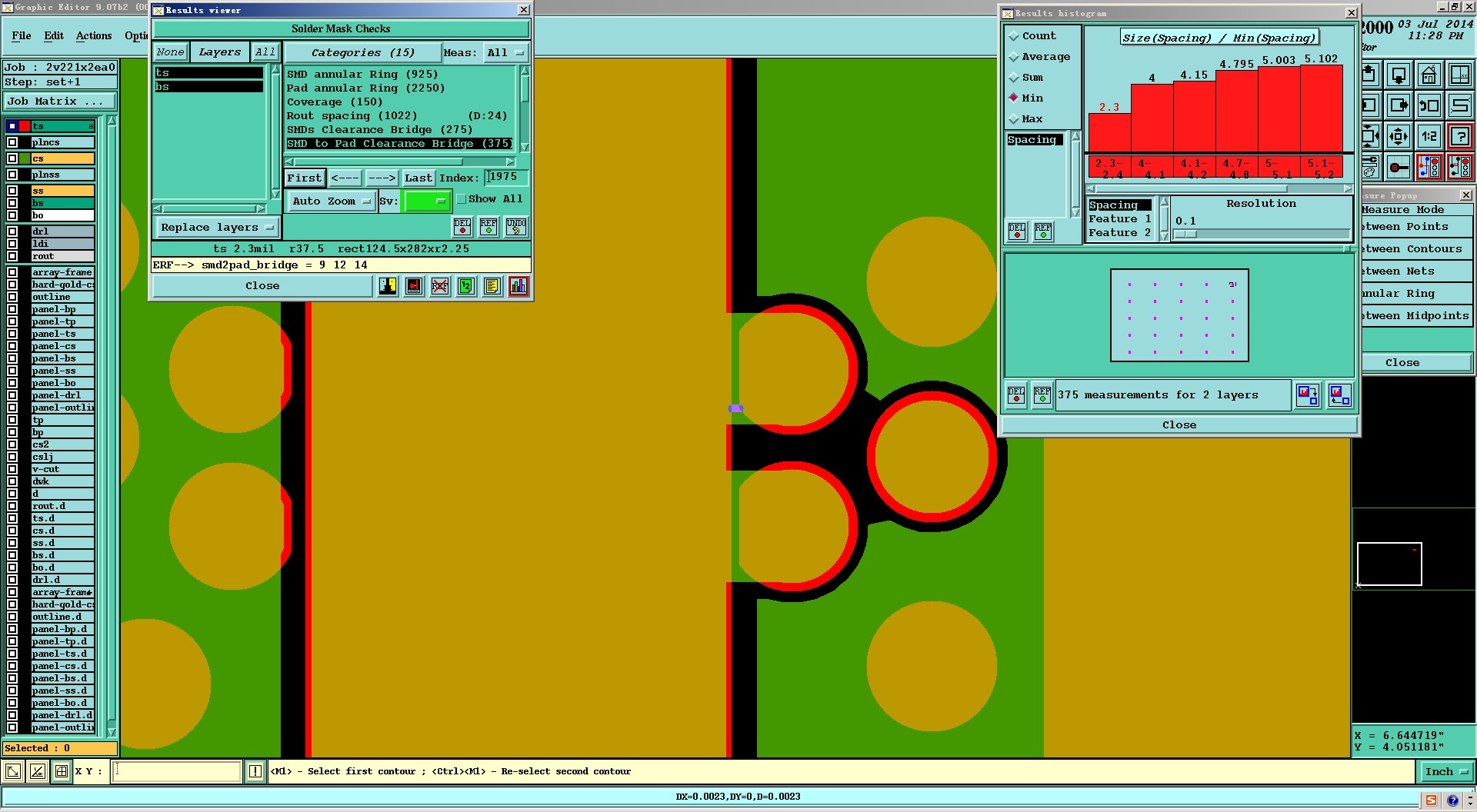Click the layer-to-histogram import icon
Screen dimensions: 1477x812
[x=1339, y=395]
